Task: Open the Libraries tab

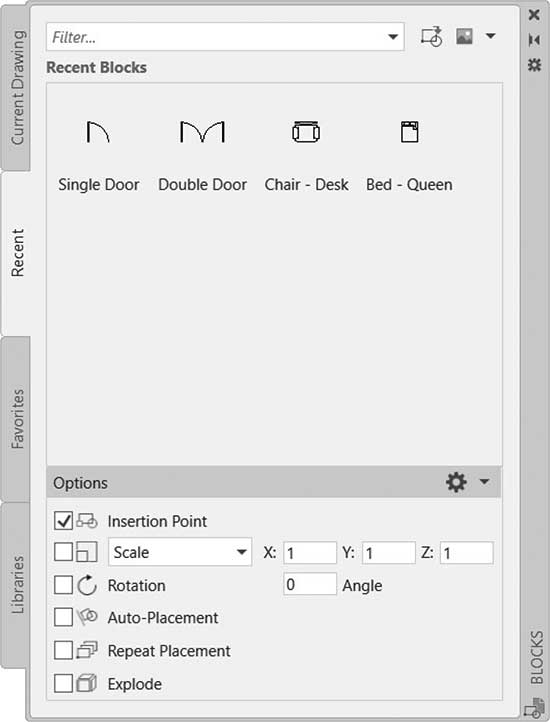Action: click(17, 584)
